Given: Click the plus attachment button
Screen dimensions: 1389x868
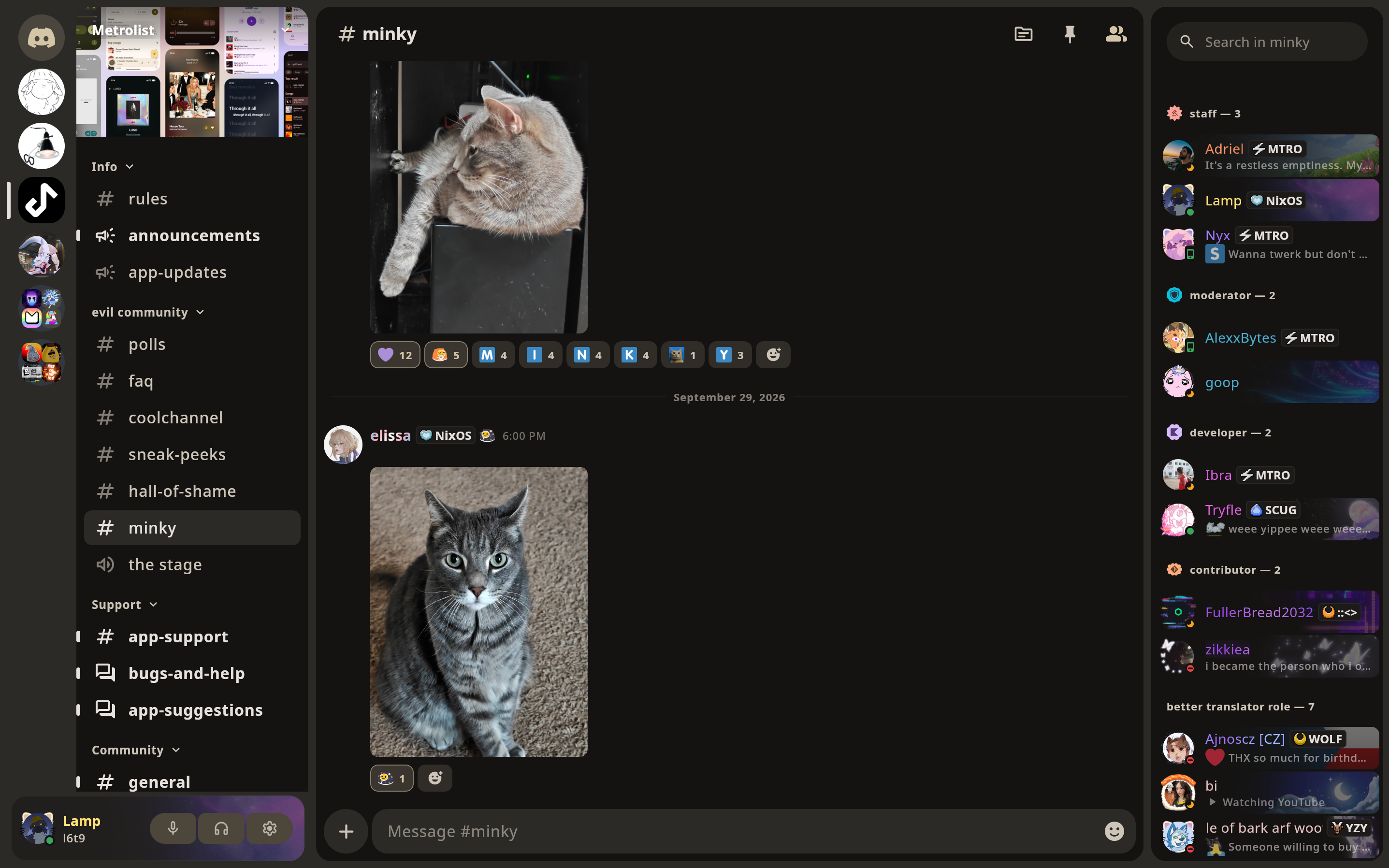Looking at the screenshot, I should pyautogui.click(x=346, y=831).
